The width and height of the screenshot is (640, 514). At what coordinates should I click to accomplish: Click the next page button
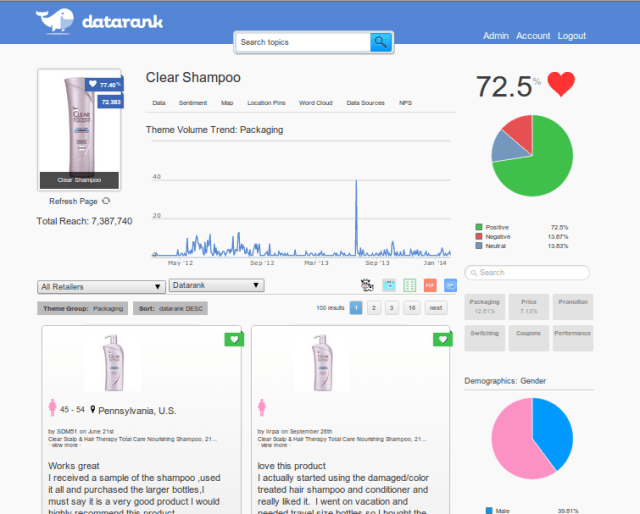[436, 308]
